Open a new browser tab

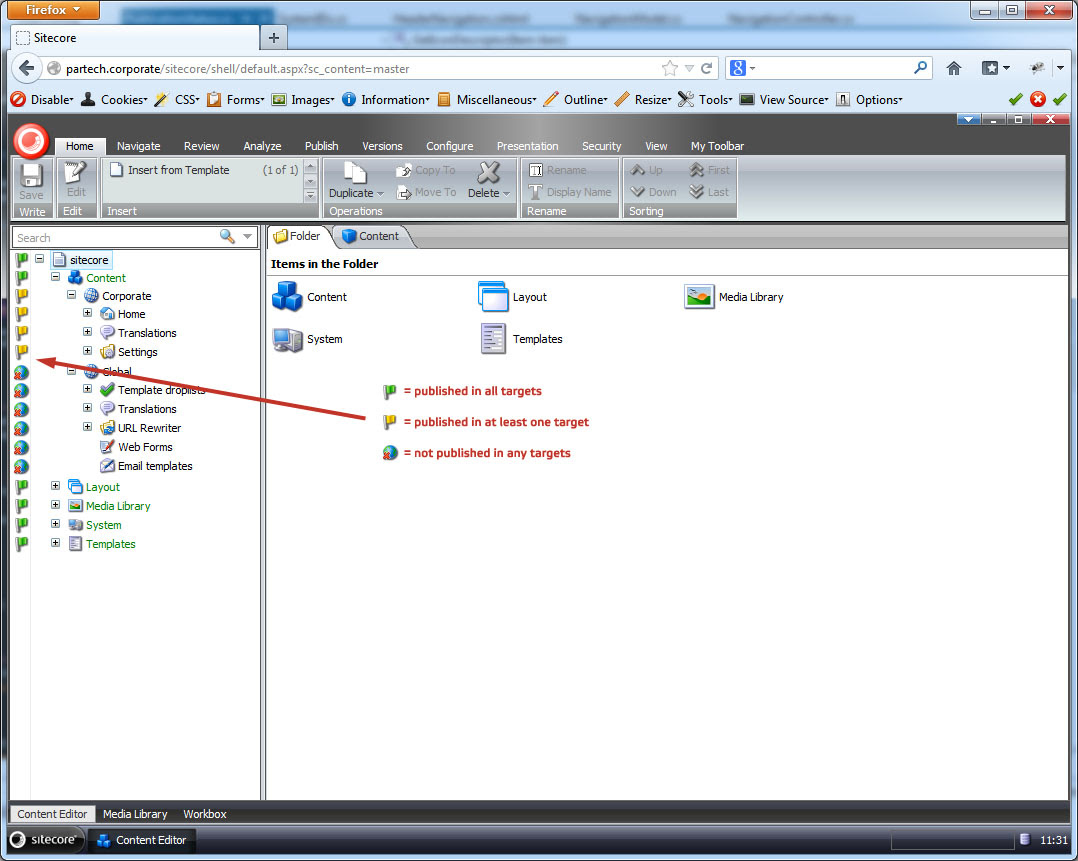pyautogui.click(x=274, y=38)
